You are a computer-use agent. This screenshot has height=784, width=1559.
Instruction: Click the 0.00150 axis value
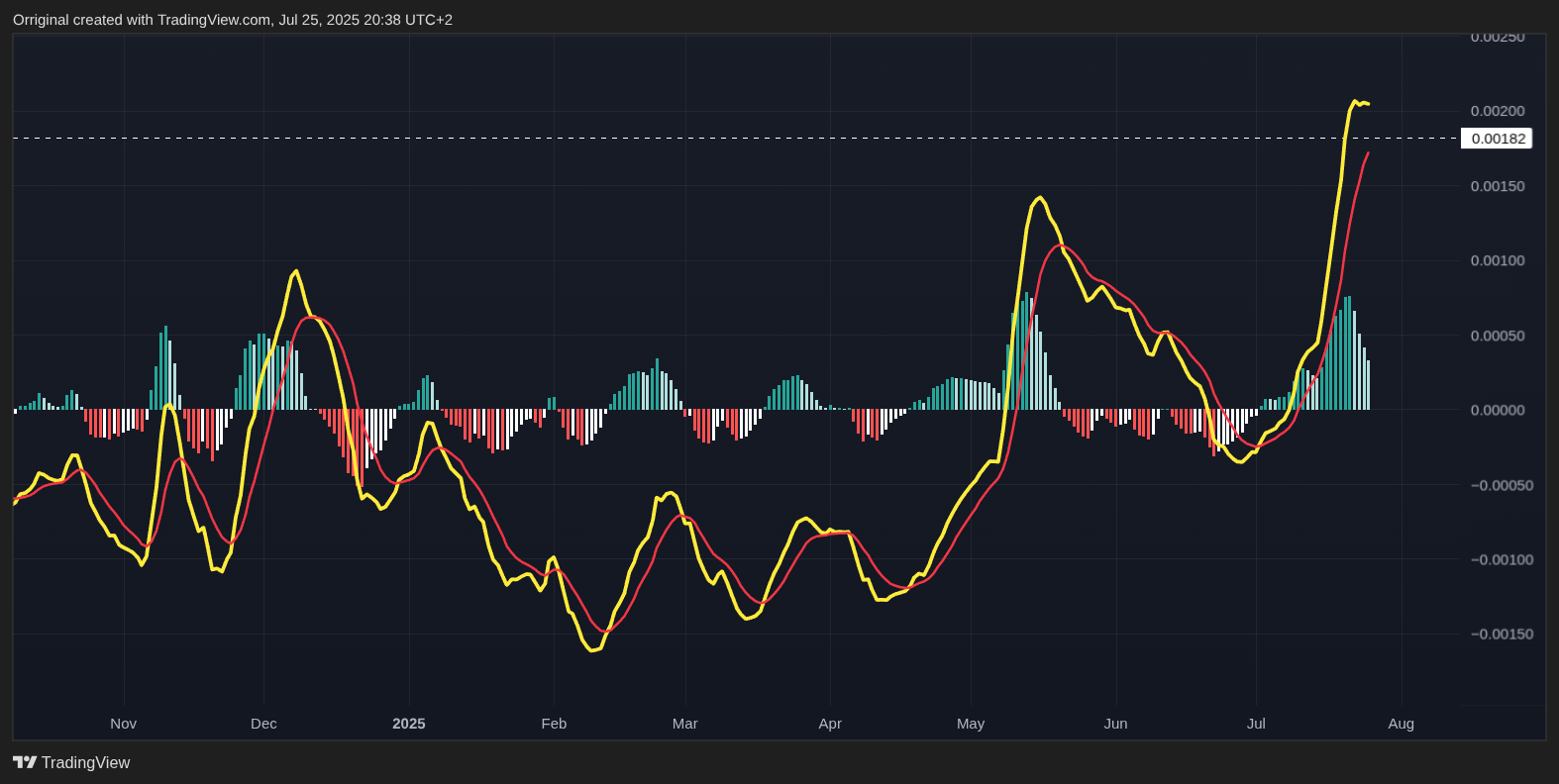coord(1498,186)
